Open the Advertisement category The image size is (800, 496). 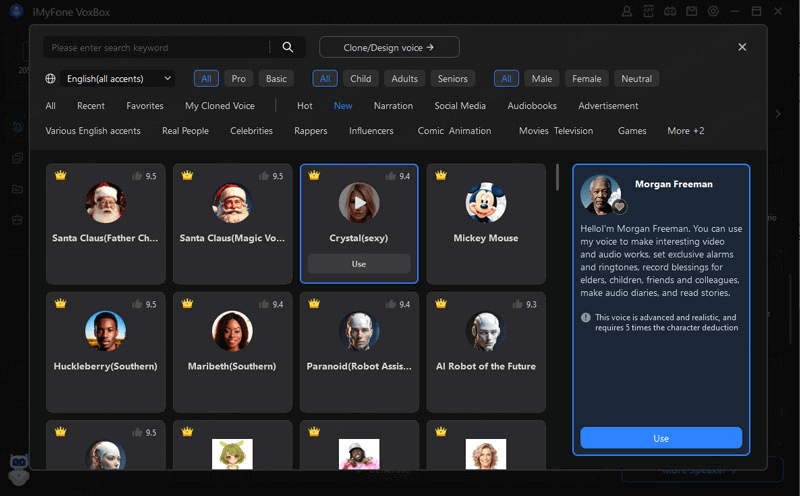[608, 106]
